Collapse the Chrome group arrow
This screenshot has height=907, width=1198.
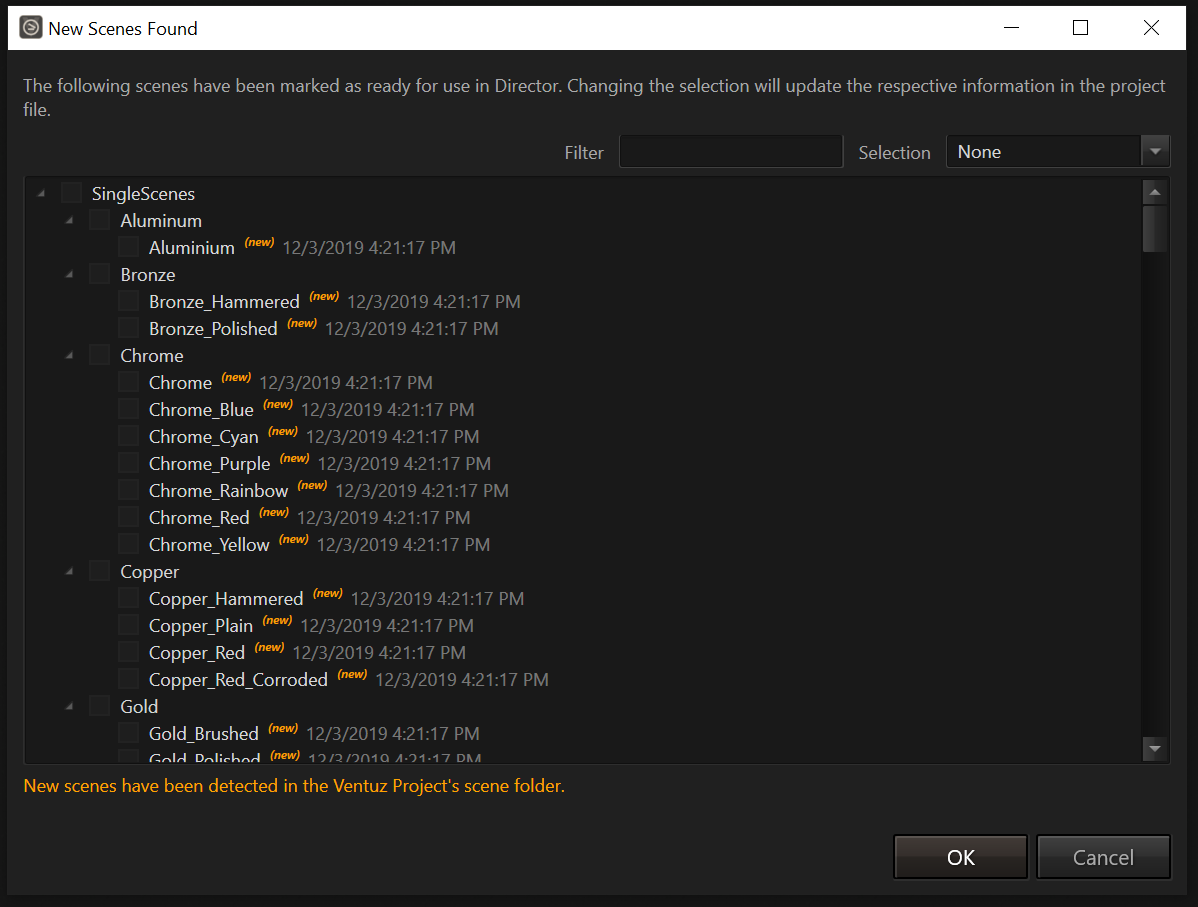[70, 355]
